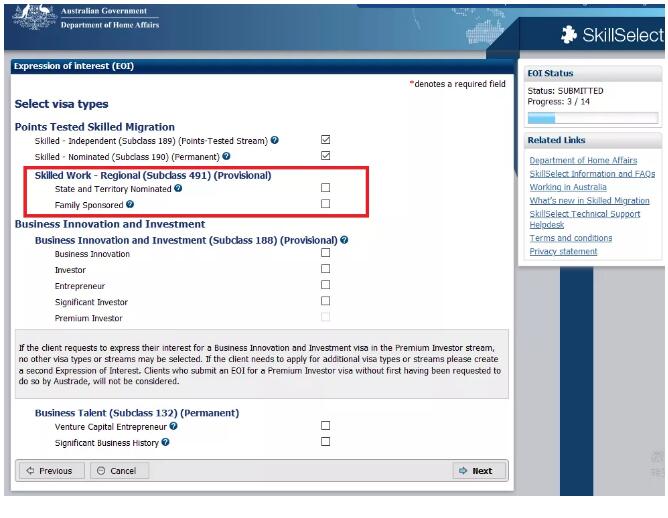Image resolution: width=668 pixels, height=518 pixels.
Task: Click the EOI progress bar
Action: (591, 118)
